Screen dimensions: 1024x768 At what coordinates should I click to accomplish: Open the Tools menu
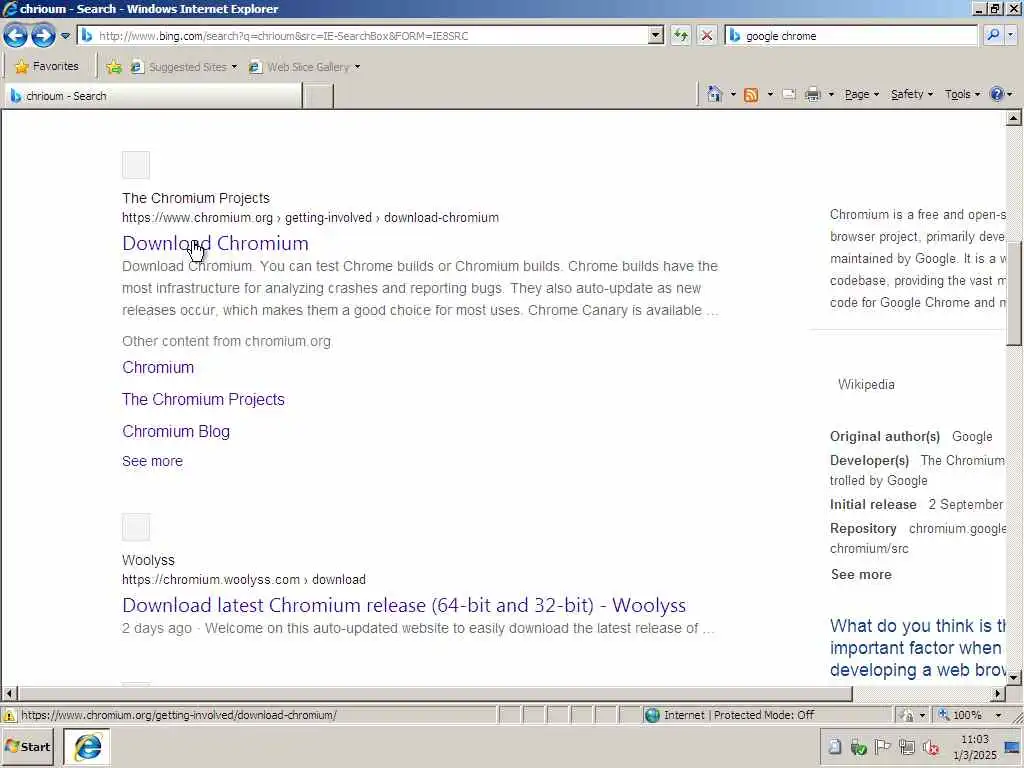tap(963, 94)
